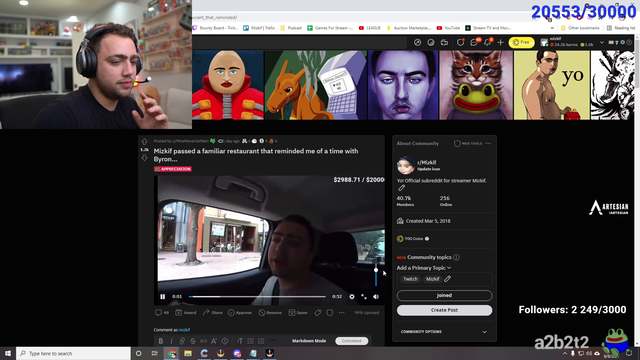This screenshot has height=360, width=640.
Task: Open the post's 40 comments
Action: [x=162, y=313]
